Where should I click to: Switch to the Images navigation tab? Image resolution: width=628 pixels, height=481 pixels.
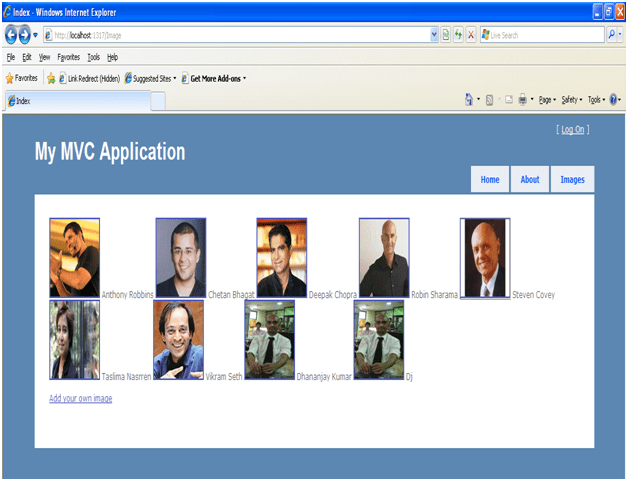pos(572,180)
